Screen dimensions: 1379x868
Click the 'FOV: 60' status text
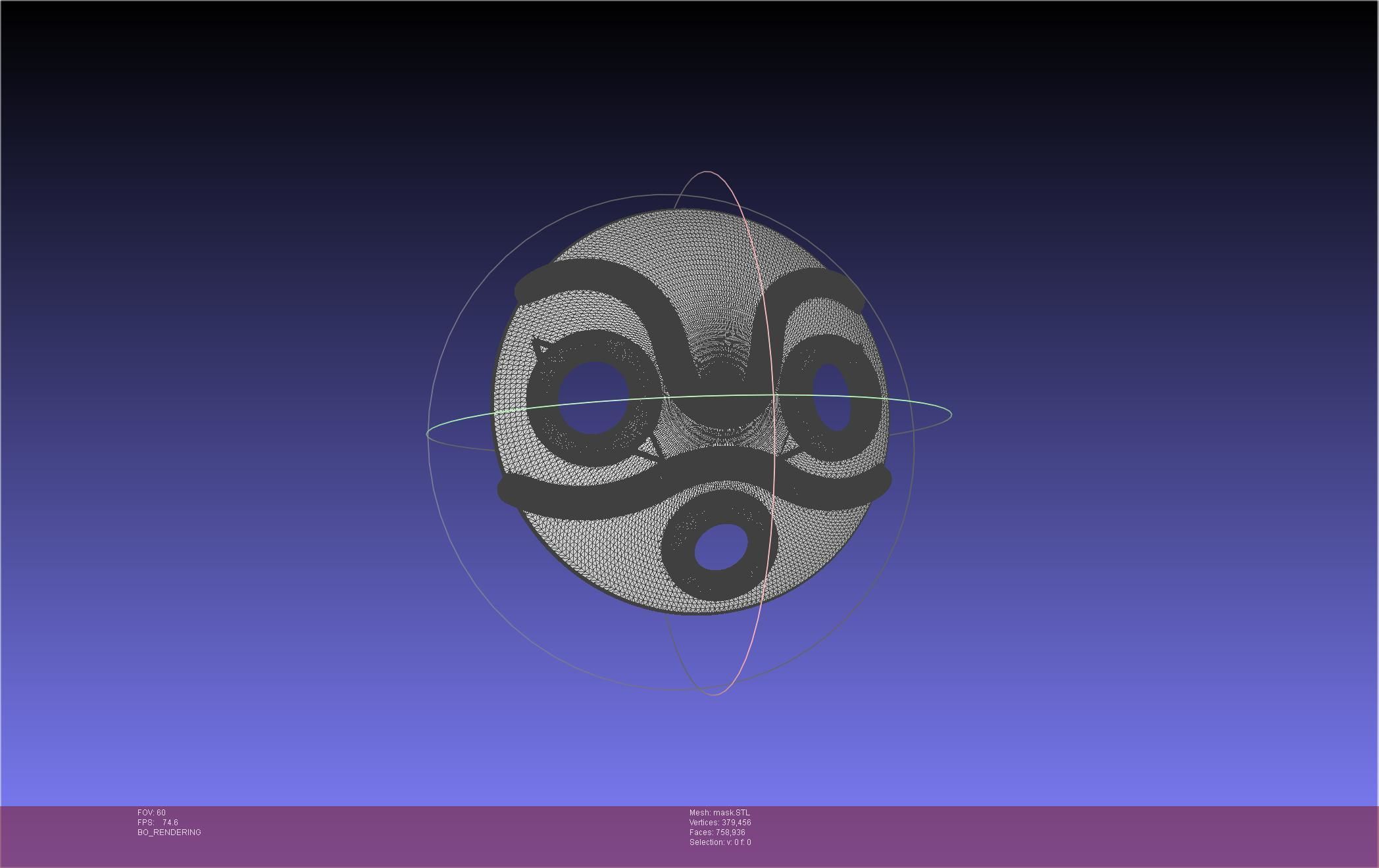coord(151,813)
